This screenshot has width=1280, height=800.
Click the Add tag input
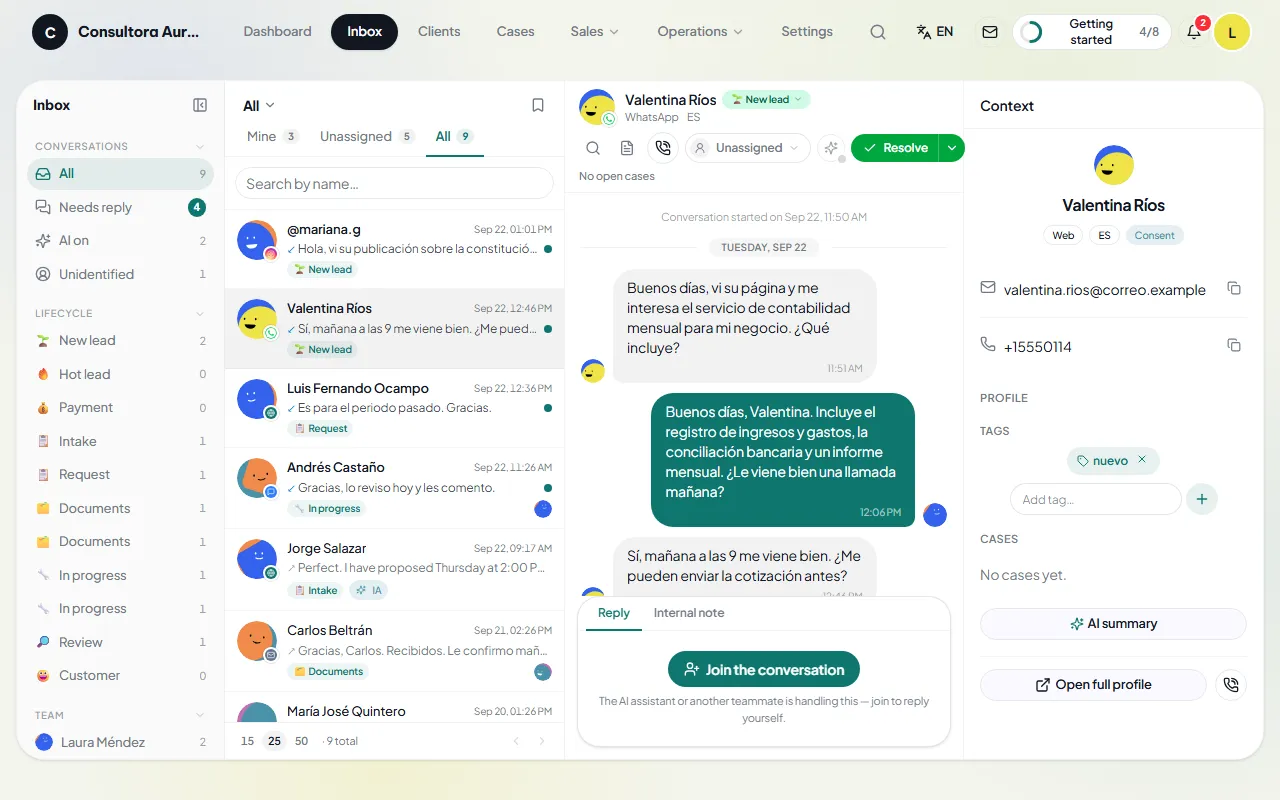[1095, 499]
